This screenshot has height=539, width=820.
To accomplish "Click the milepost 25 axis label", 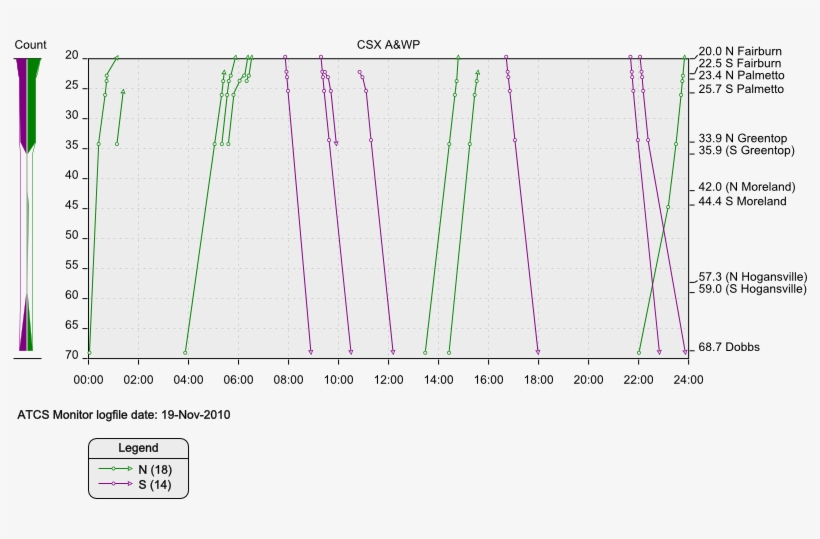I will coord(72,86).
